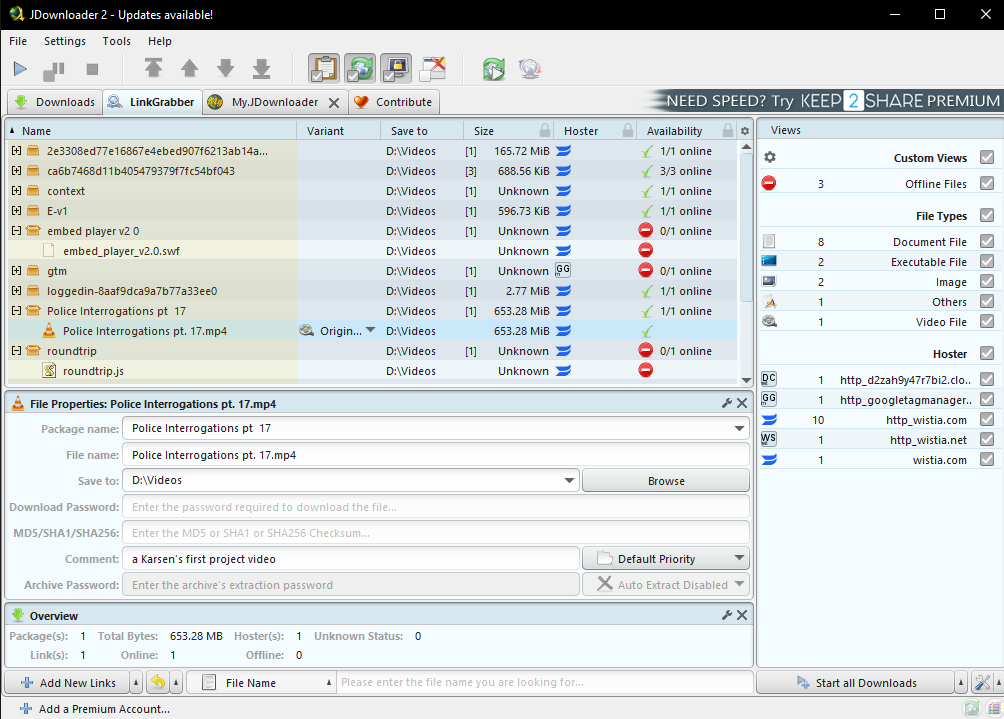Open the Package name dropdown
This screenshot has height=719, width=1004.
[x=739, y=428]
